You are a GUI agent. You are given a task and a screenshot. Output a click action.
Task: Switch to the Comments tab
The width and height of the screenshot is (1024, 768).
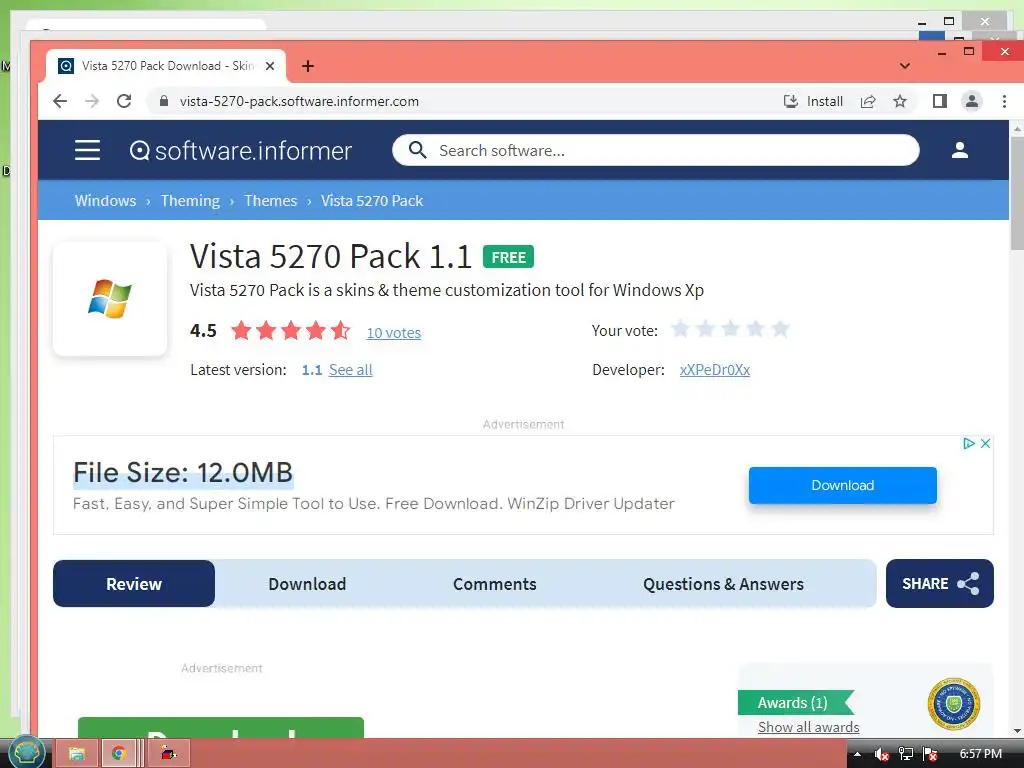[x=494, y=584]
